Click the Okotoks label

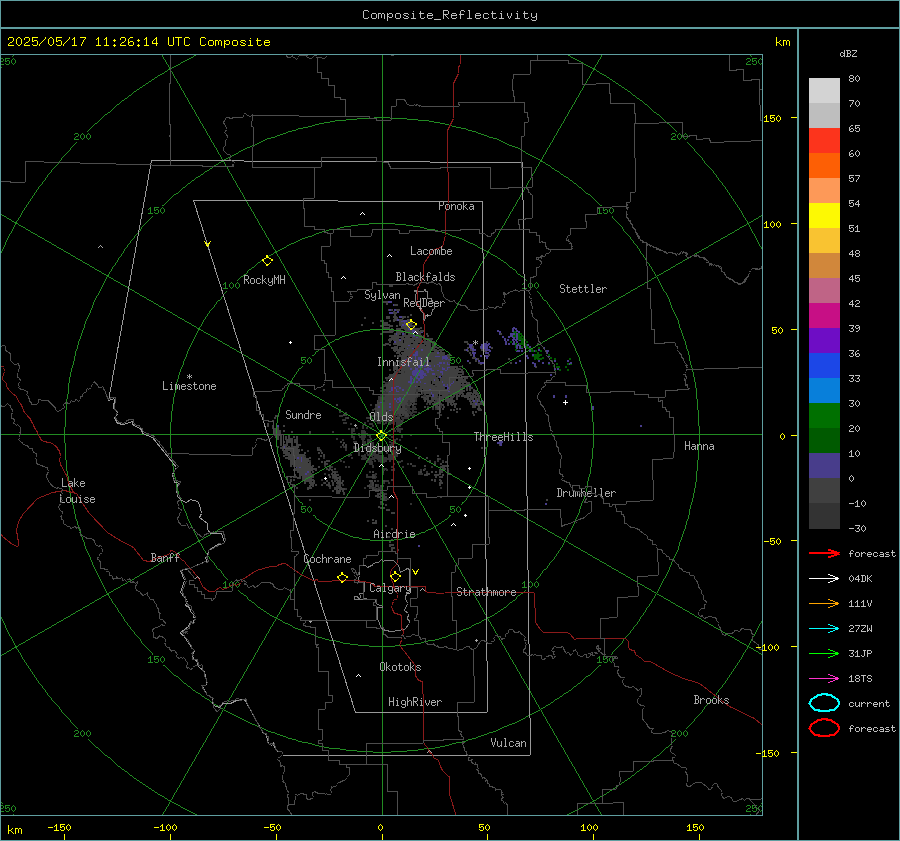(x=400, y=667)
